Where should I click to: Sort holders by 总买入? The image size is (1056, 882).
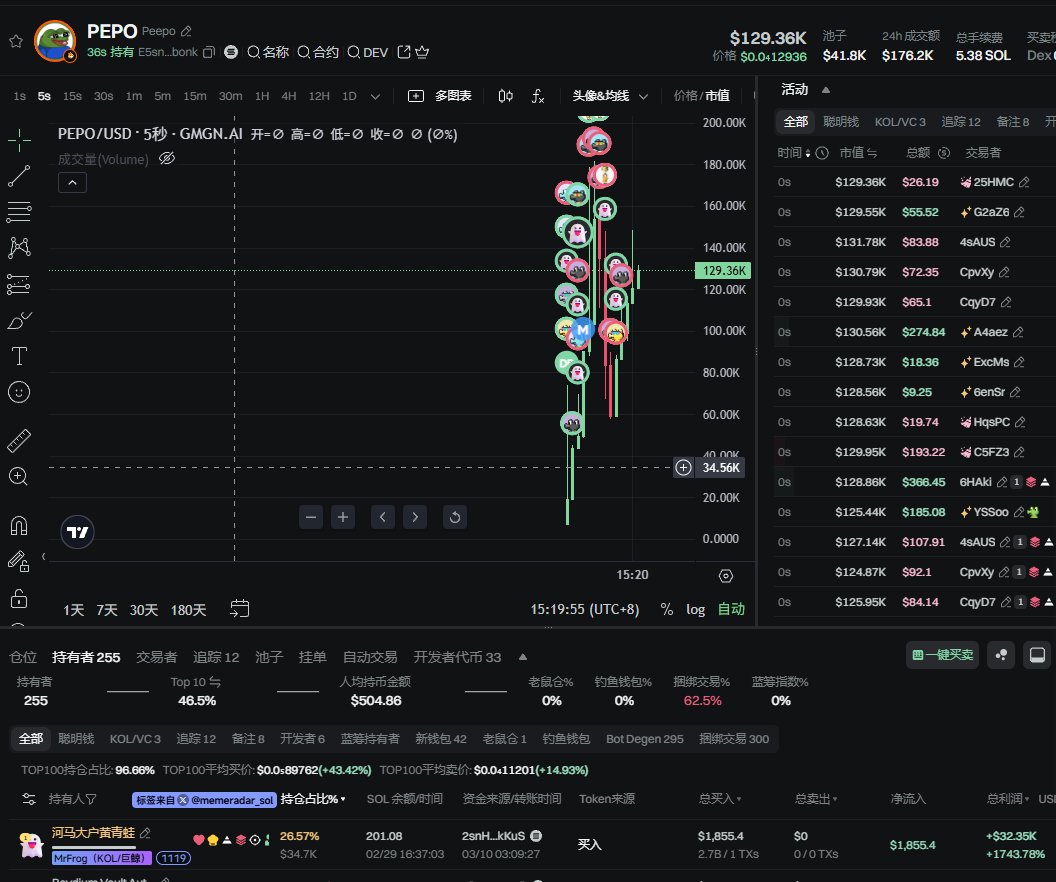point(720,799)
